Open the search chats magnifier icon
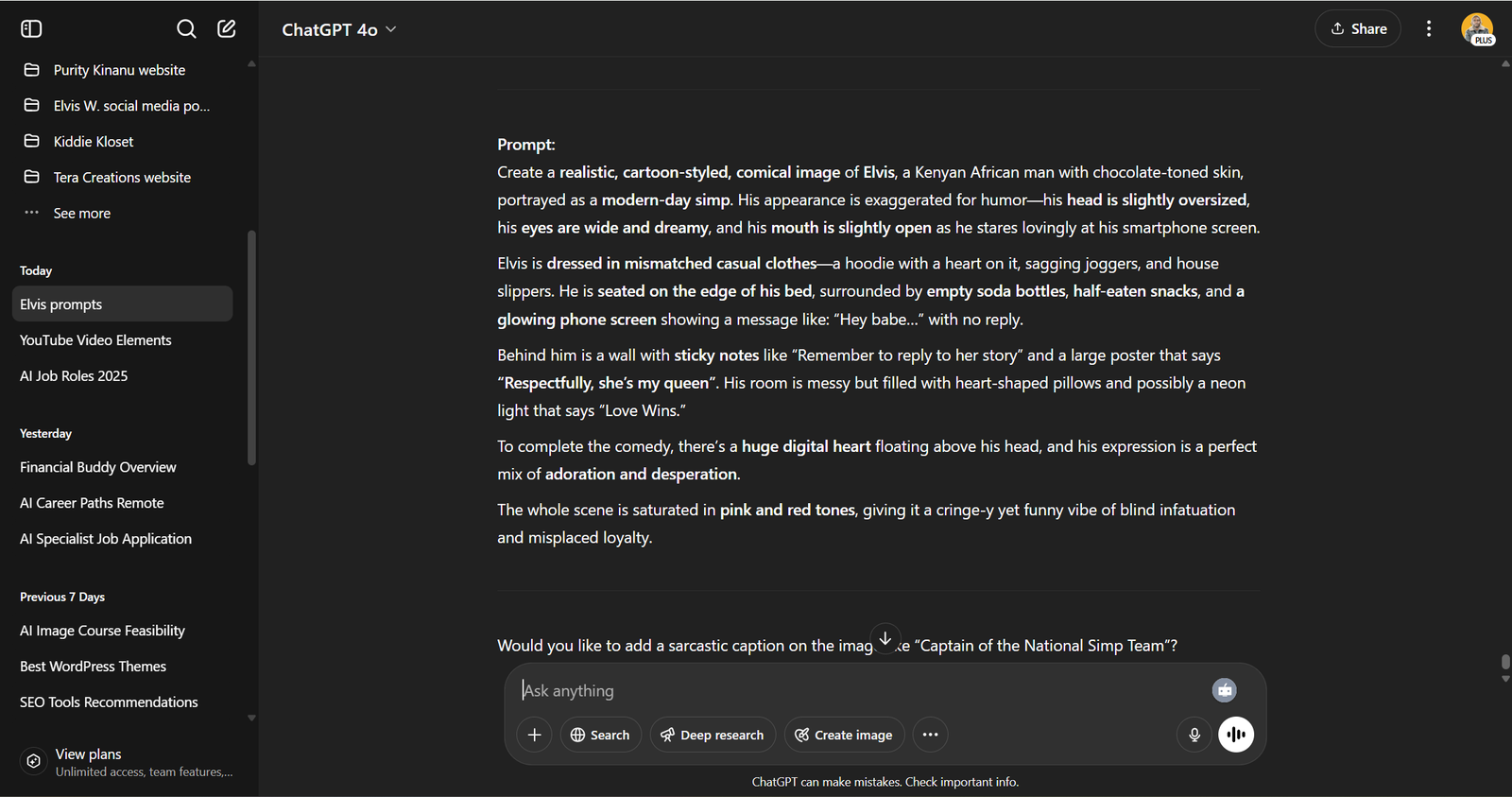Image resolution: width=1512 pixels, height=797 pixels. point(186,28)
